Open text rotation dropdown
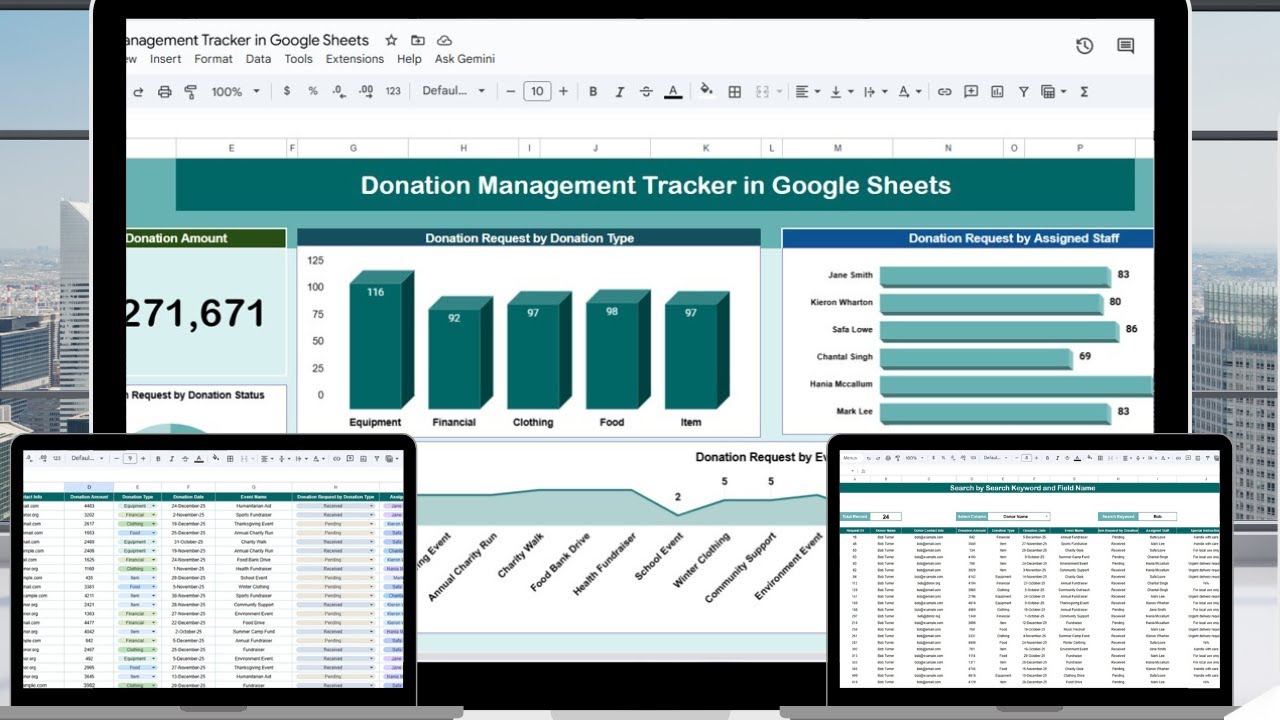This screenshot has width=1280, height=720. click(909, 92)
